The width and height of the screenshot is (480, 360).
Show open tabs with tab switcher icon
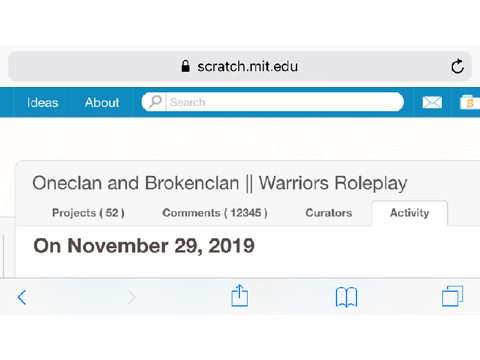coord(452,296)
